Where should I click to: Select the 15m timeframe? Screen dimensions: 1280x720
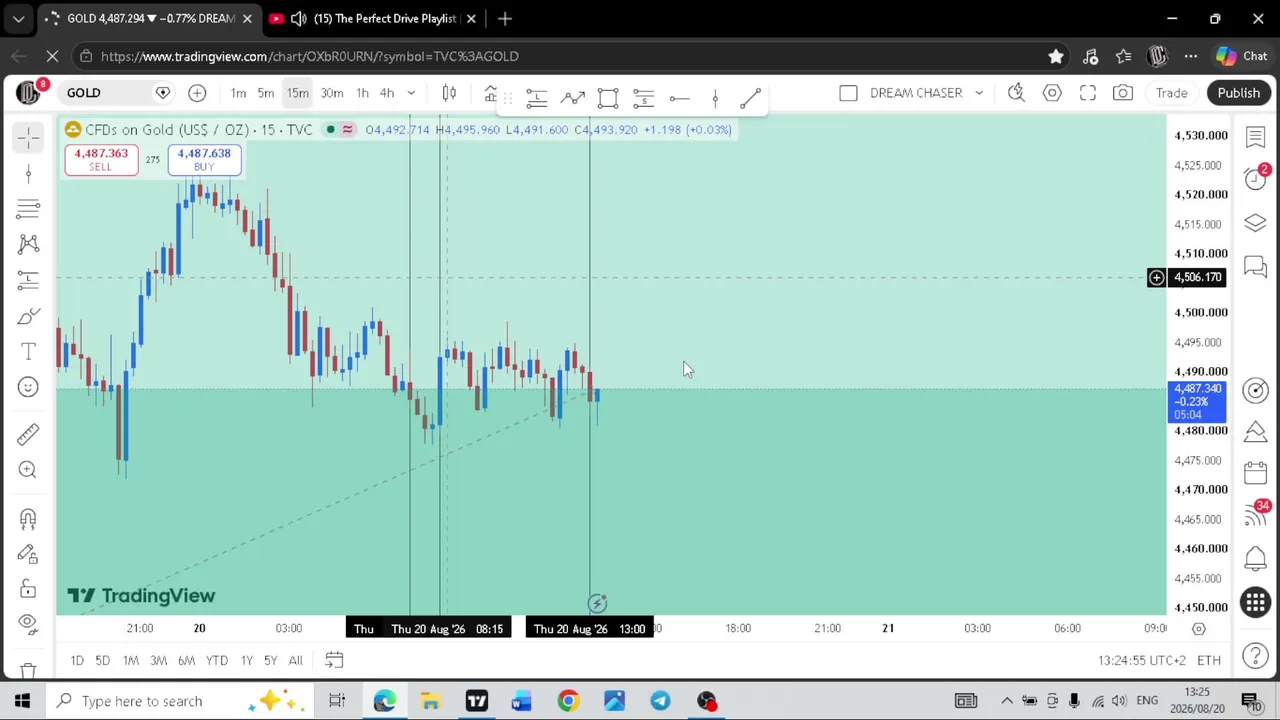(x=298, y=93)
